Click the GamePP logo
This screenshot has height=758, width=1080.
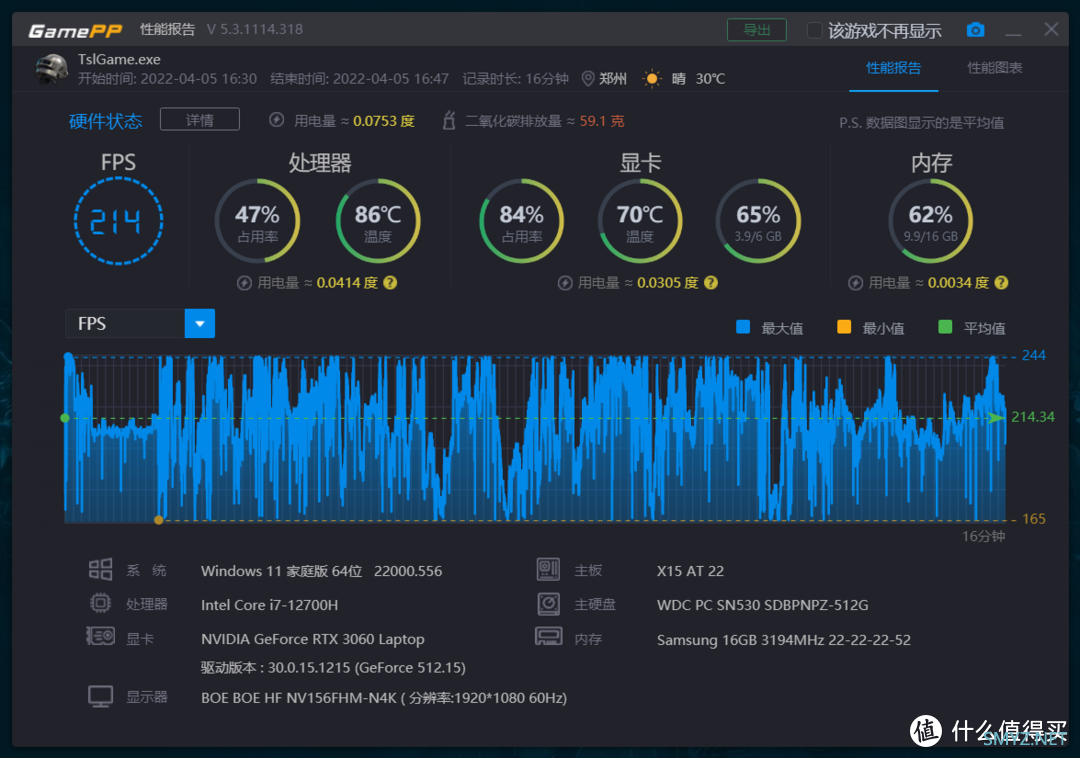coord(75,30)
